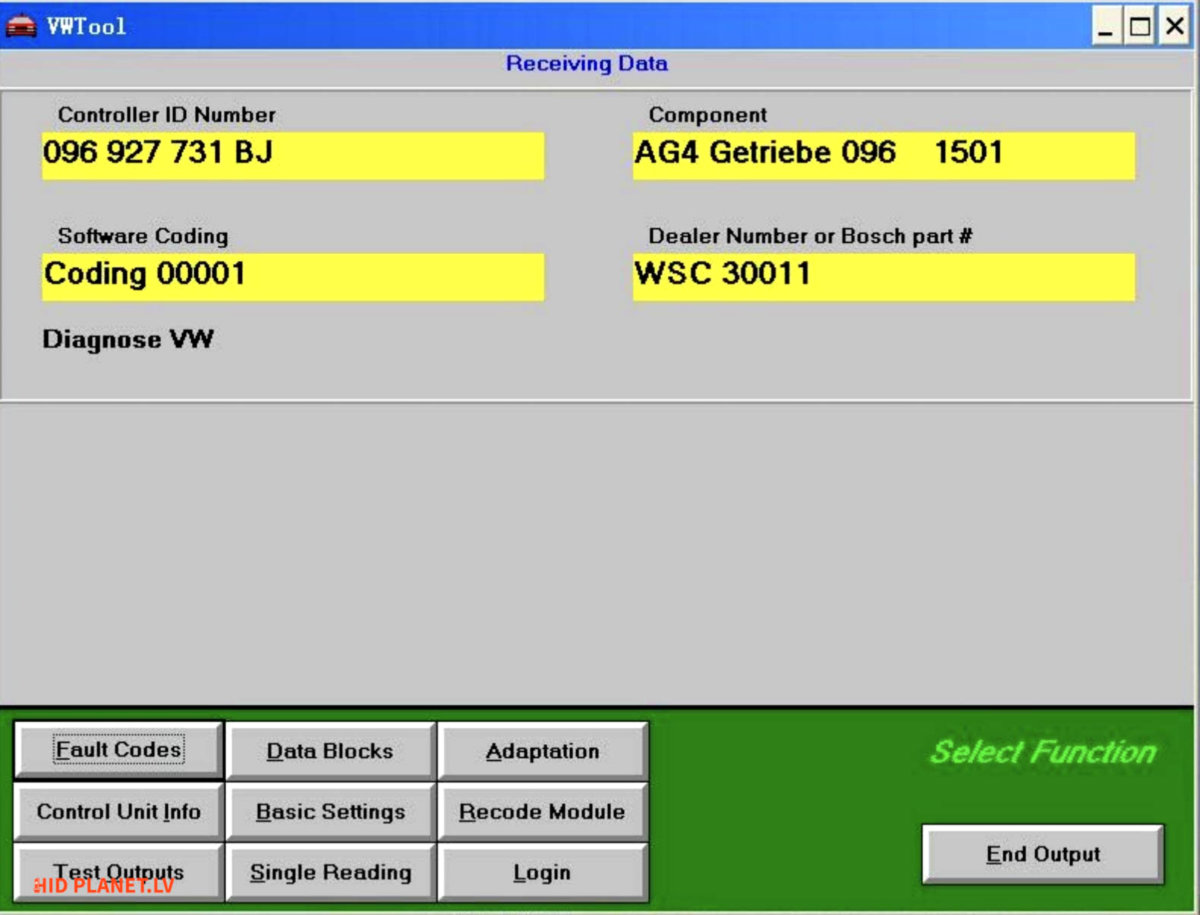Open Basic Settings

(331, 812)
